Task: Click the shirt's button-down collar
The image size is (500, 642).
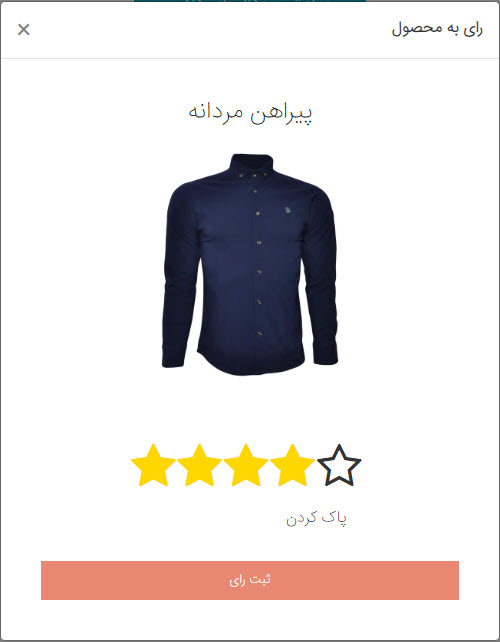Action: pos(251,166)
